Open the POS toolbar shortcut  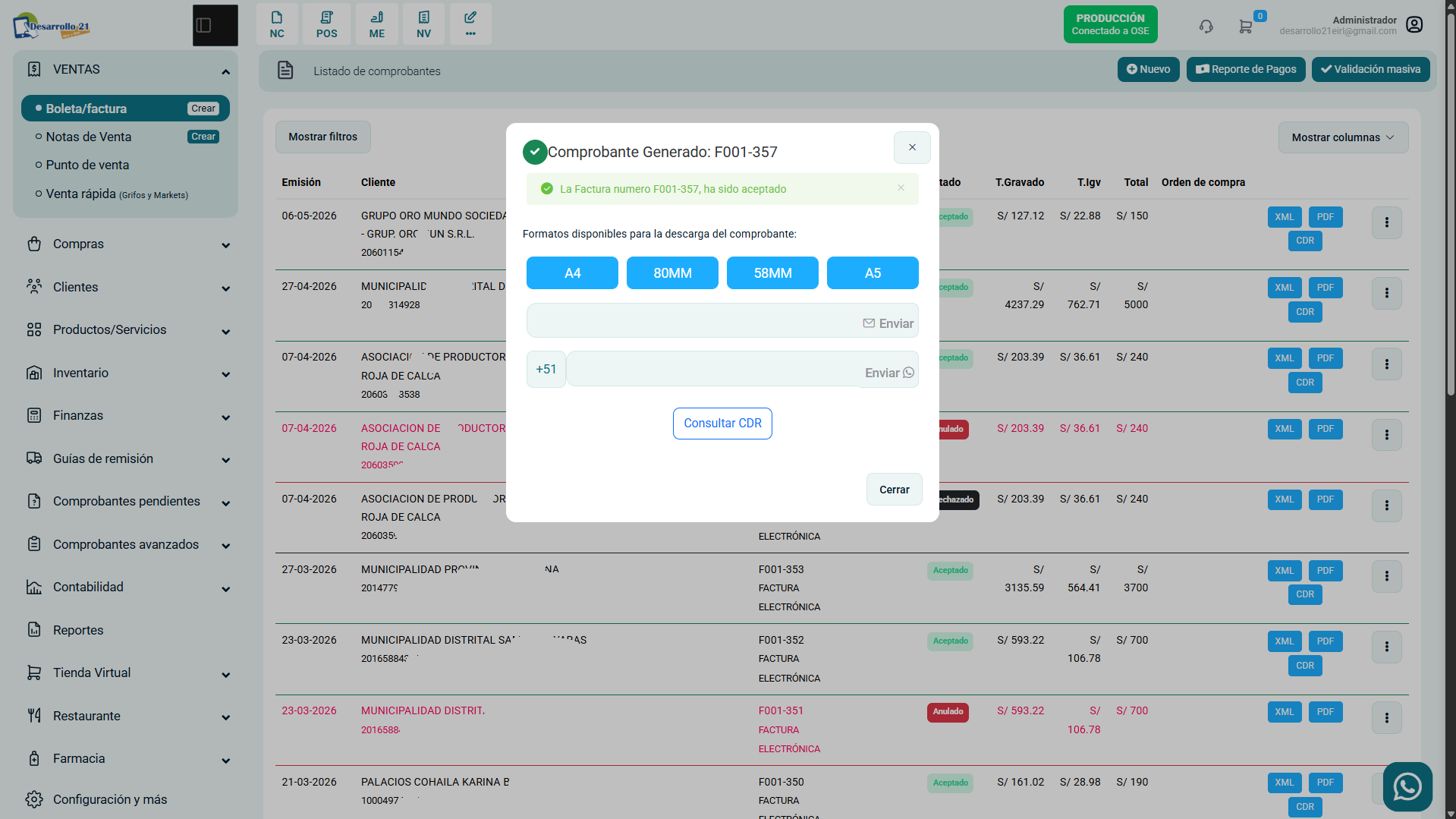pos(326,24)
